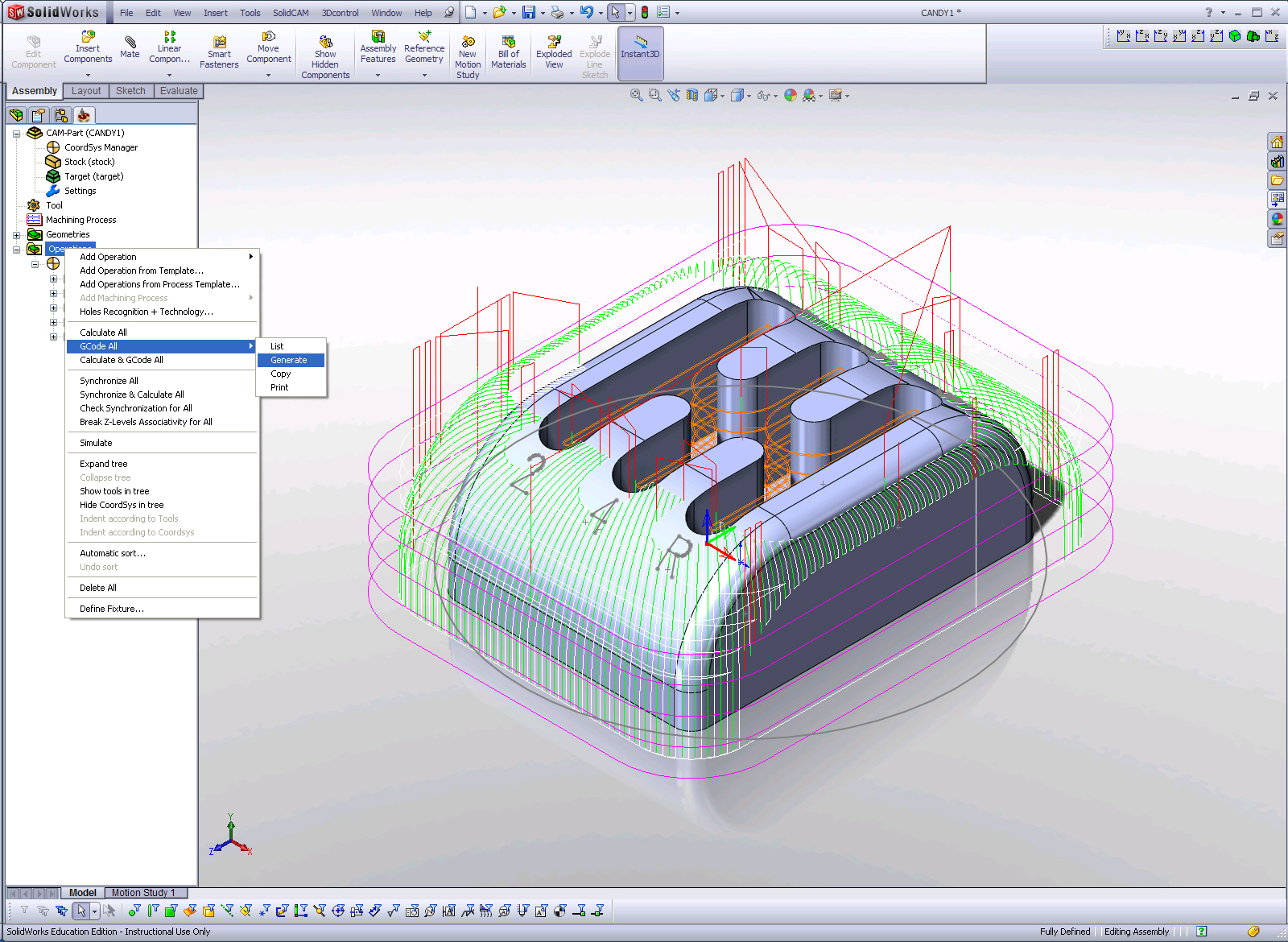
Task: Click Smart Fasteners icon
Action: click(x=219, y=52)
